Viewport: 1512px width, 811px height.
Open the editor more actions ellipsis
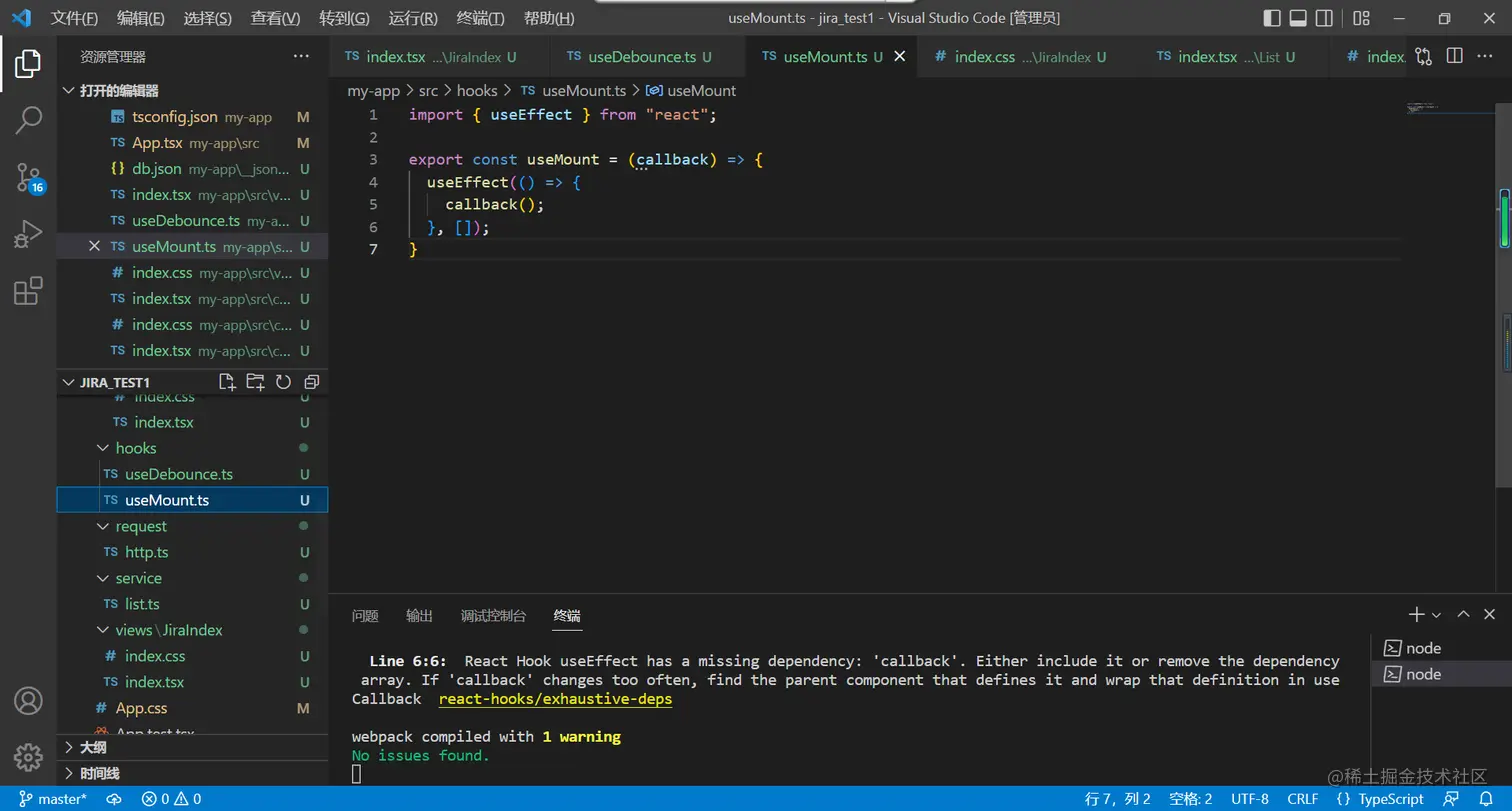pos(1484,56)
